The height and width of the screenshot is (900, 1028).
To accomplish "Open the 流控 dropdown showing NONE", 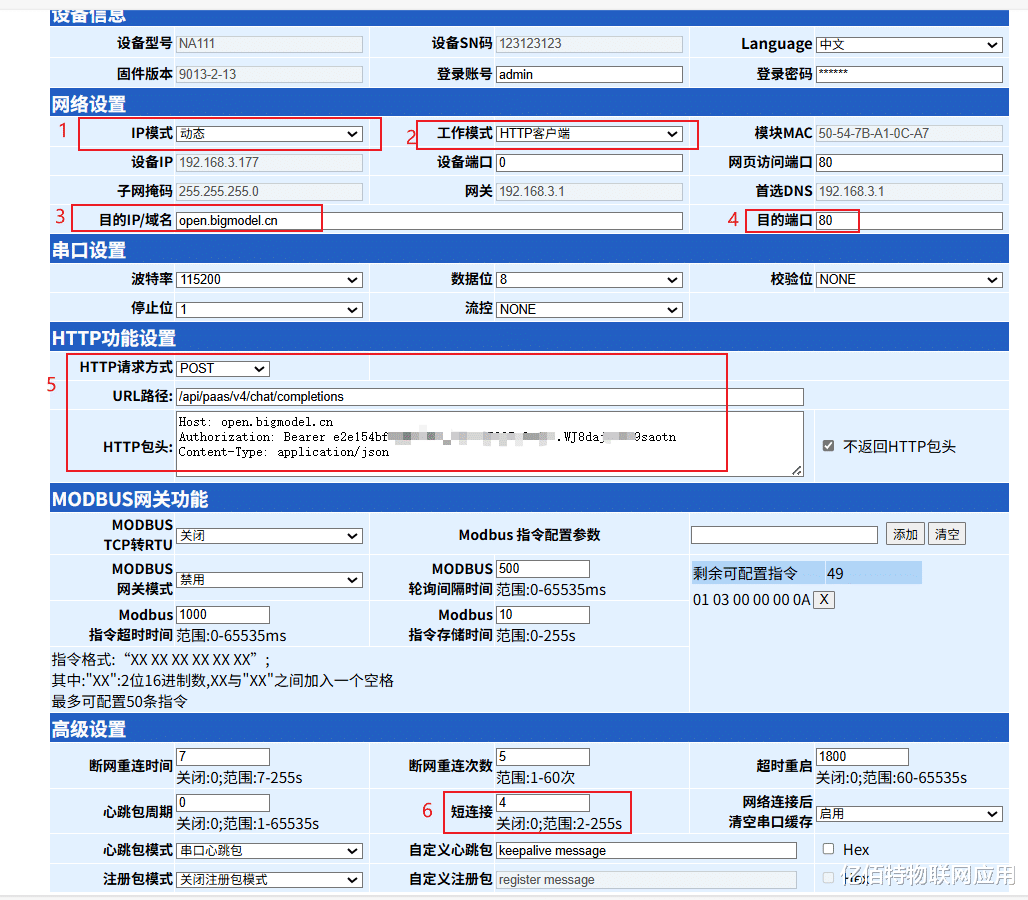I will click(x=589, y=309).
